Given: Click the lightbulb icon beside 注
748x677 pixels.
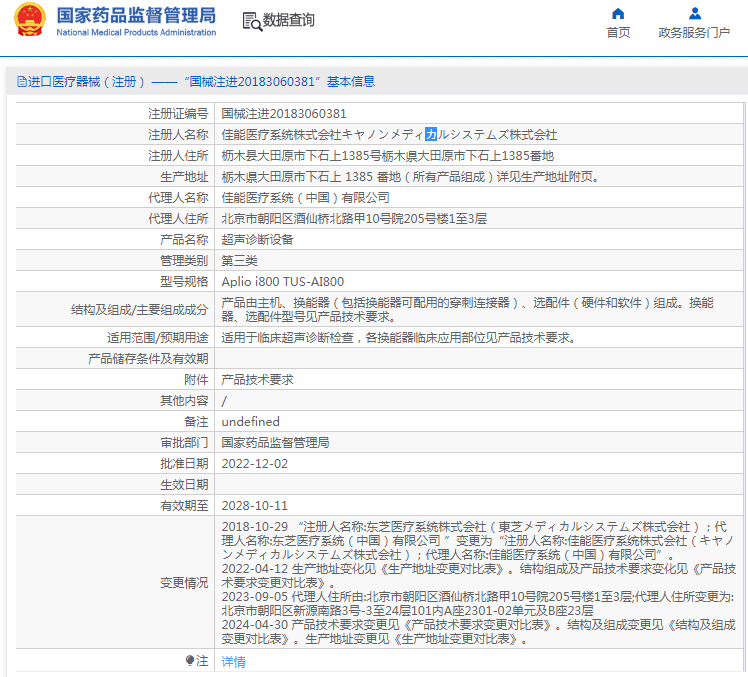Looking at the screenshot, I should (190, 661).
